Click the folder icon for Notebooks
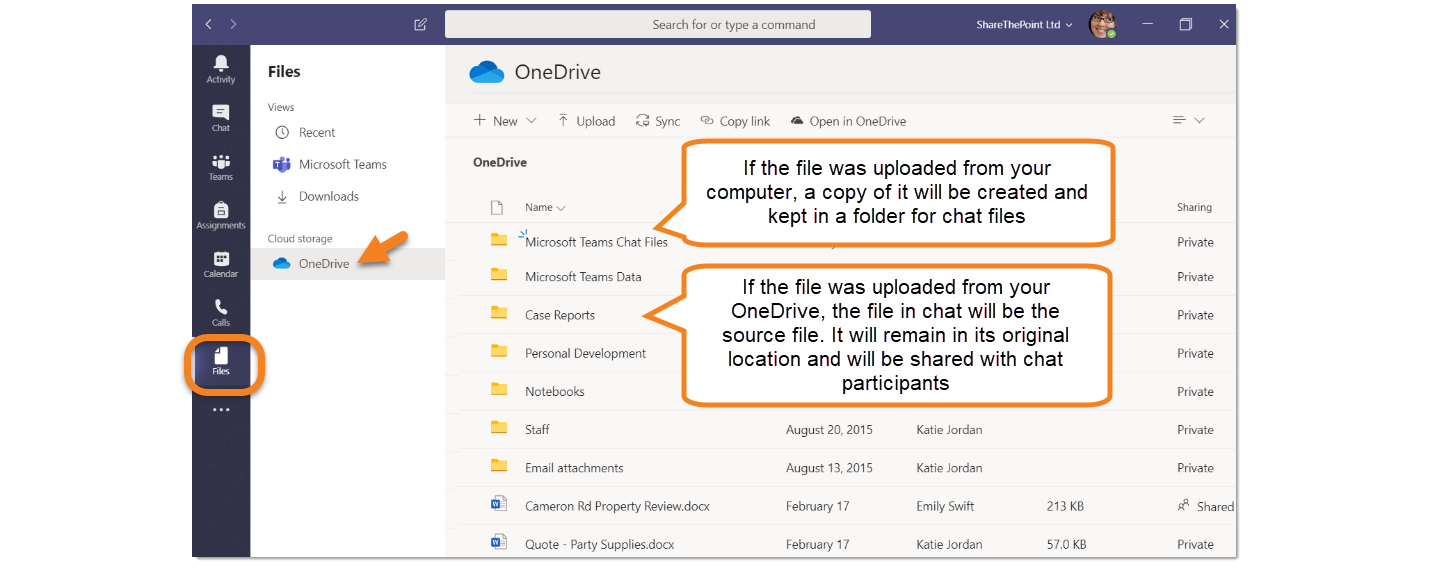1435x568 pixels. tap(499, 390)
